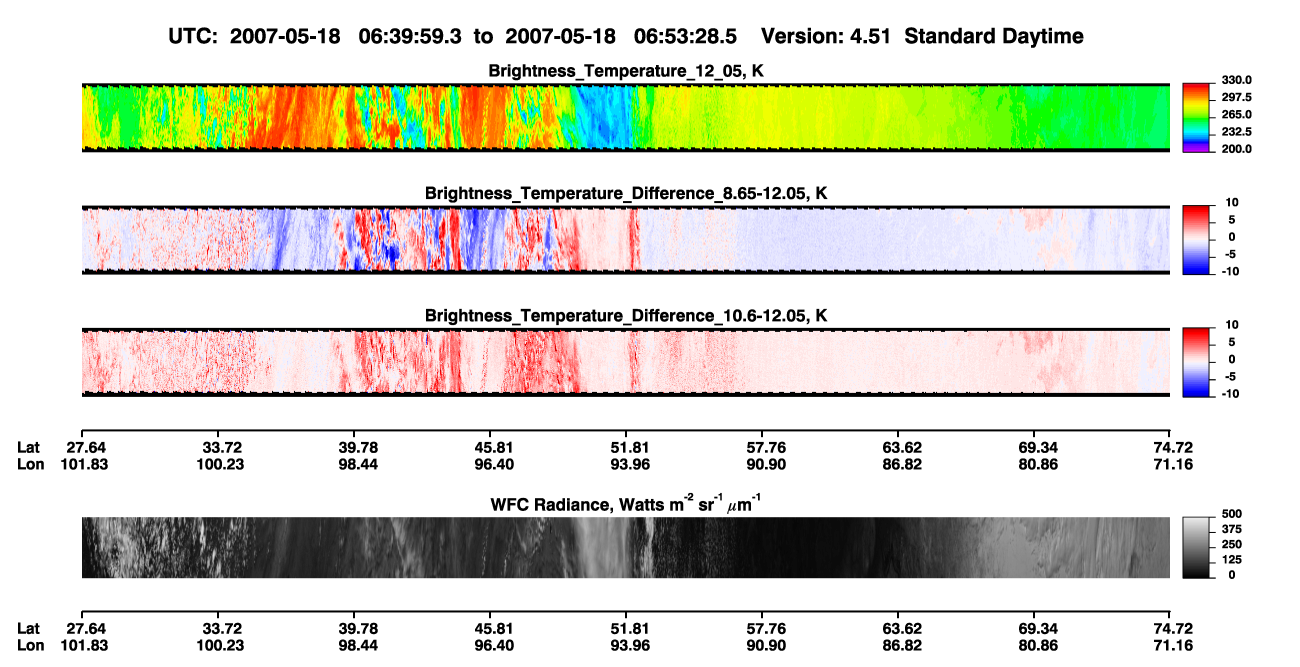Click latitude 69.34 below the WFC Radiance panel
The image size is (1300, 667).
(1037, 629)
